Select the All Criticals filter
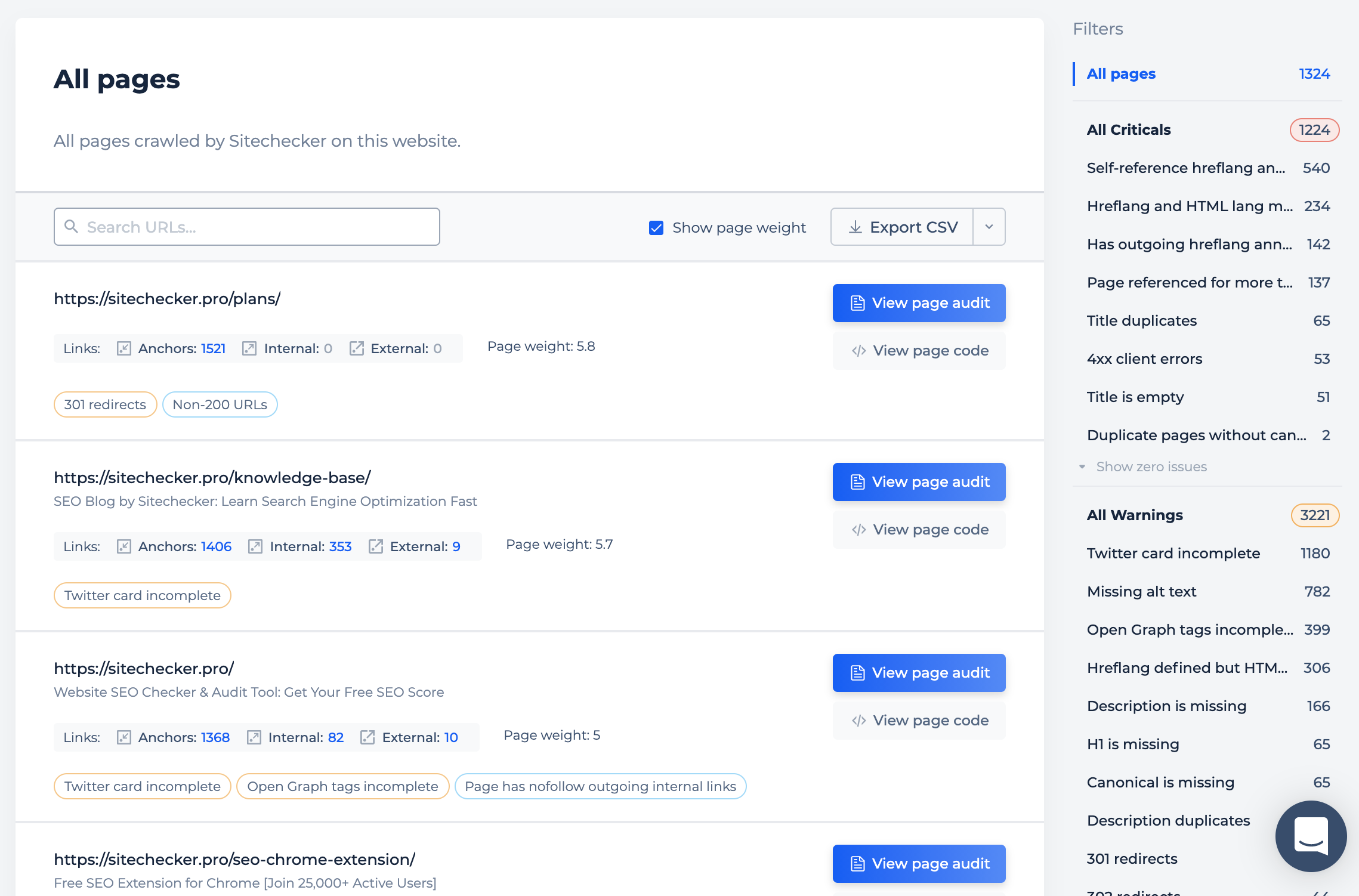The image size is (1359, 896). pyautogui.click(x=1207, y=130)
